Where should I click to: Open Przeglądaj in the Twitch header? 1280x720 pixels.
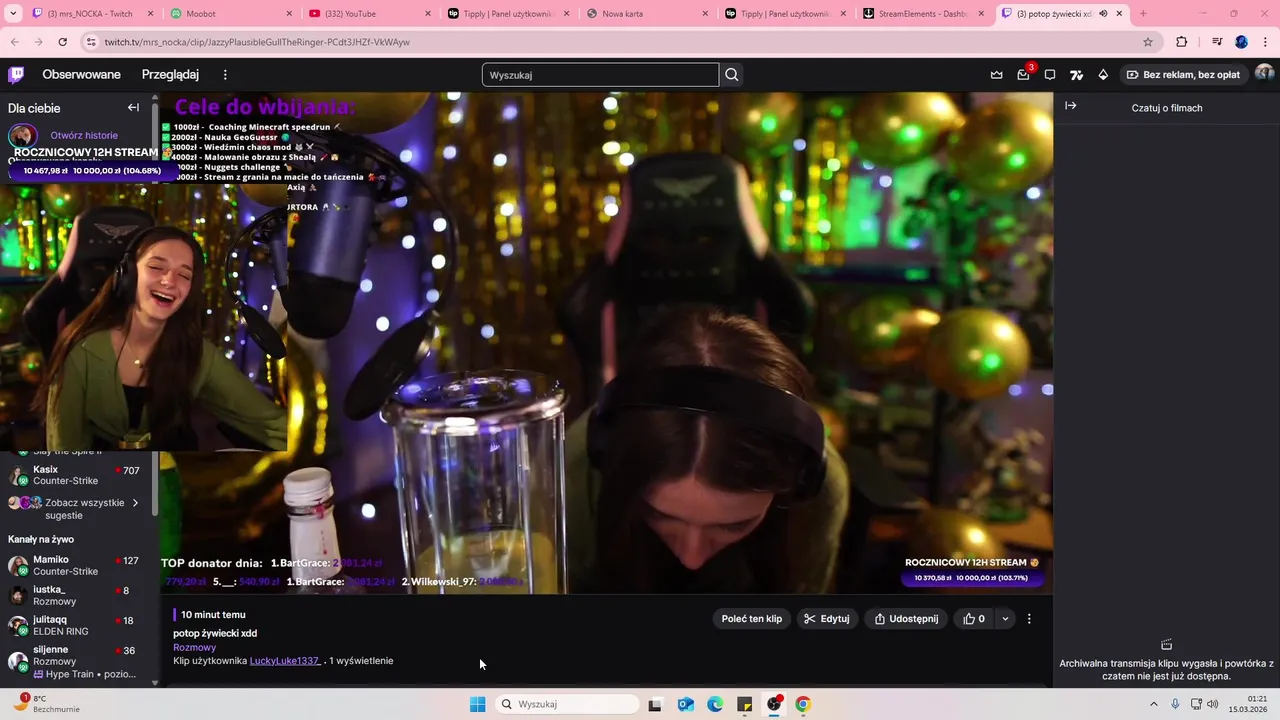click(x=170, y=74)
